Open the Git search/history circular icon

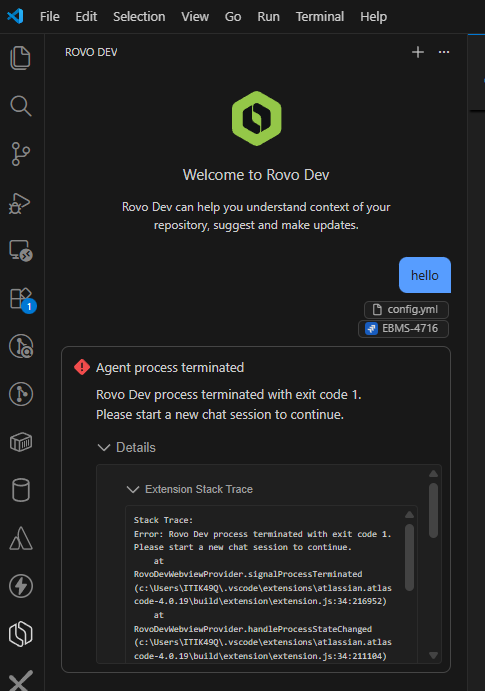coord(21,346)
